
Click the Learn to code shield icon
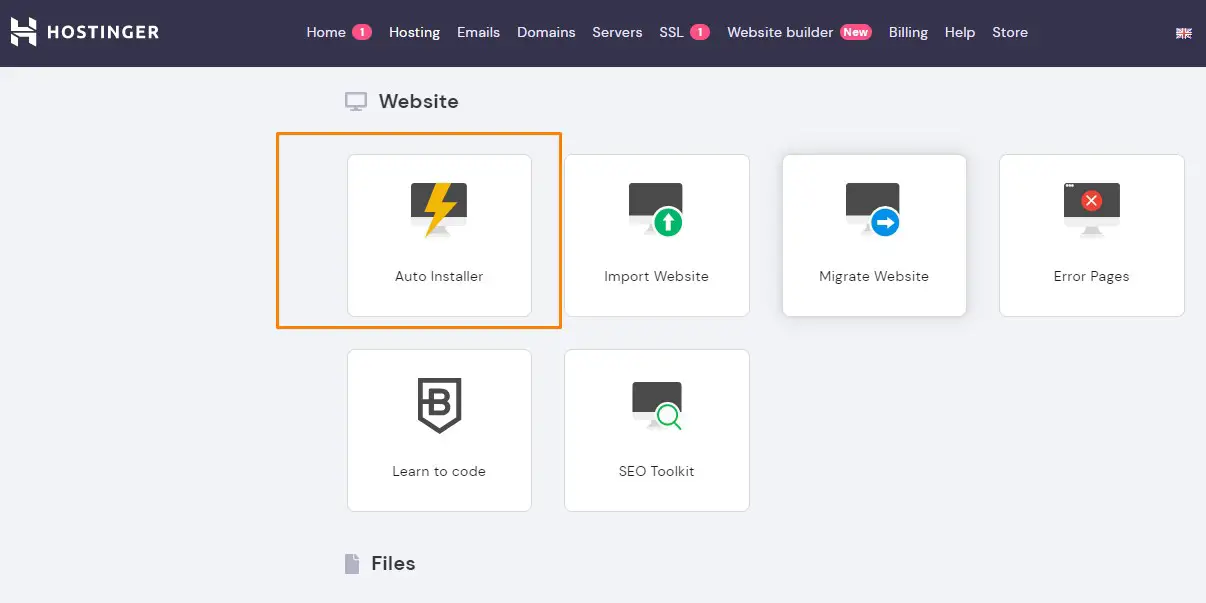[439, 405]
